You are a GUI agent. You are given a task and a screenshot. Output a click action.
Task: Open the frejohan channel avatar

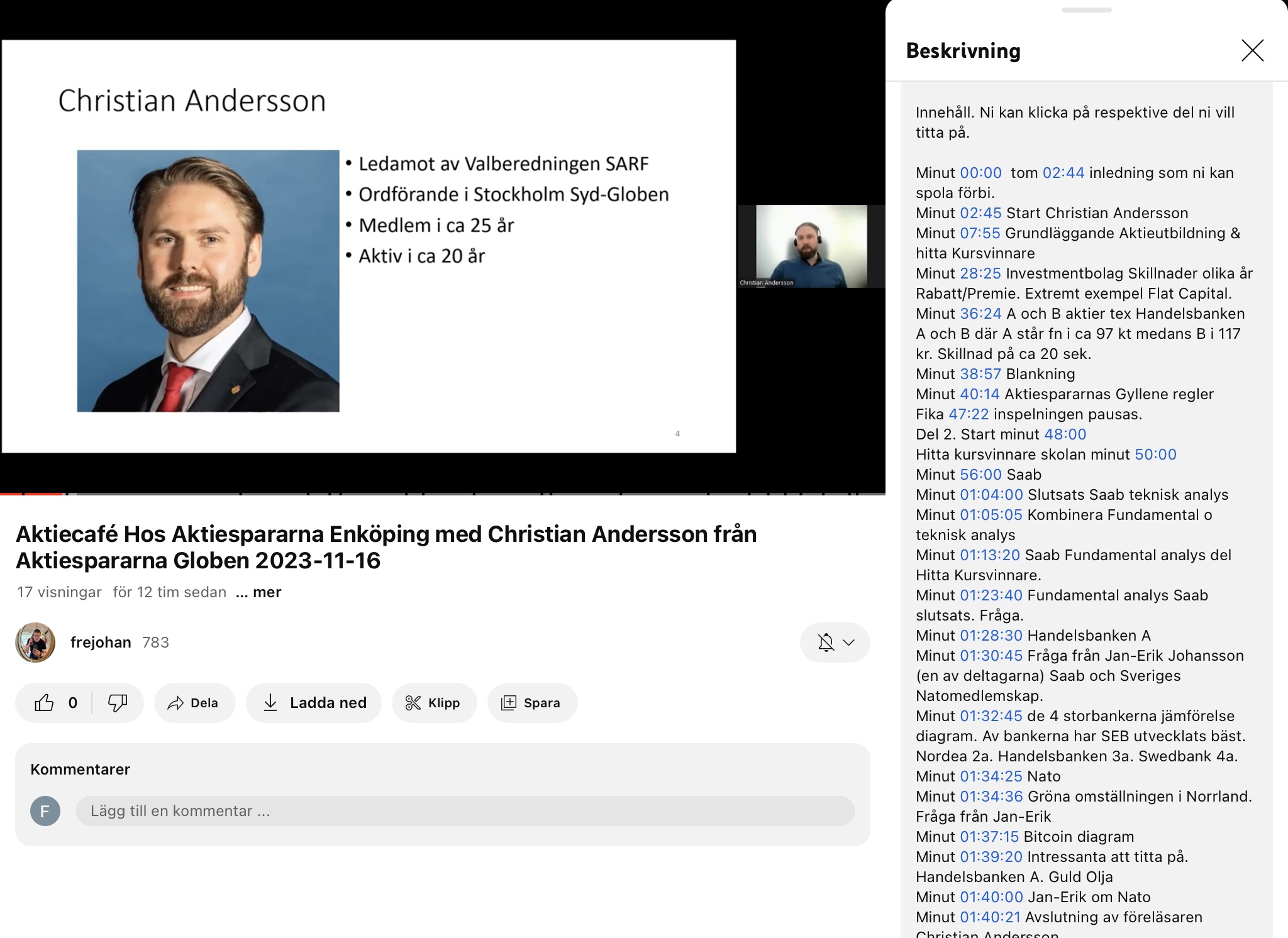click(35, 643)
